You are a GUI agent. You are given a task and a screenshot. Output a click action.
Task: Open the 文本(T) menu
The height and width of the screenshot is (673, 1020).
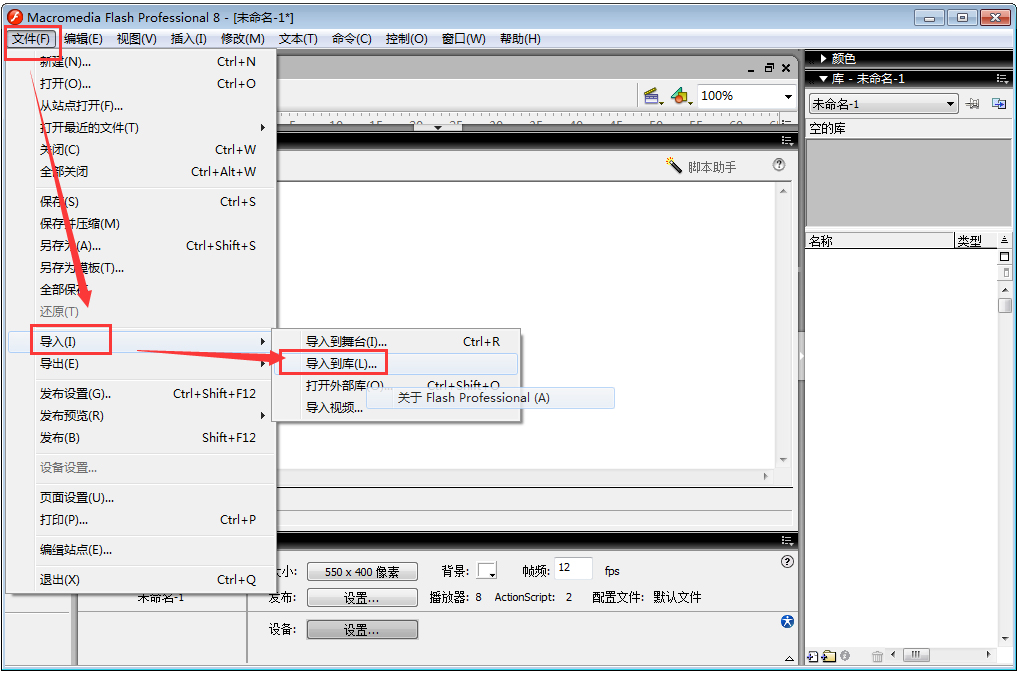[298, 38]
